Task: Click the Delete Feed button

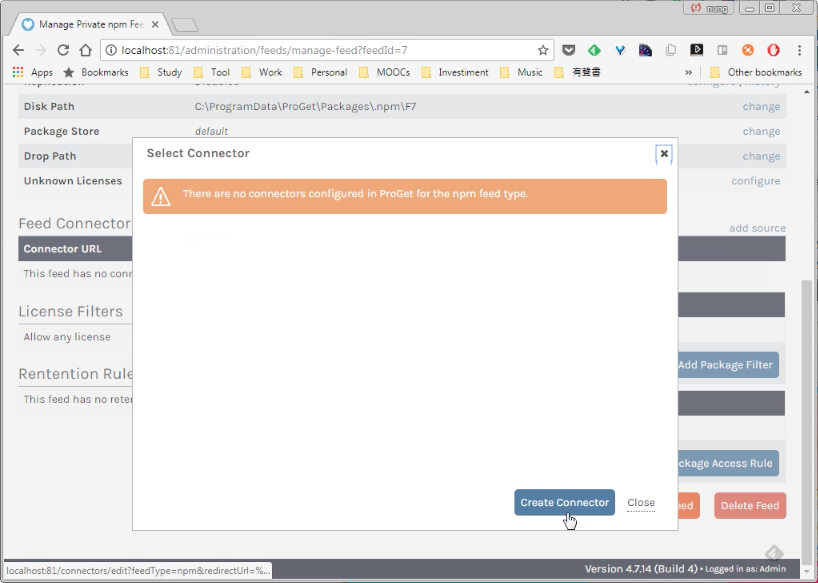Action: pyautogui.click(x=750, y=505)
